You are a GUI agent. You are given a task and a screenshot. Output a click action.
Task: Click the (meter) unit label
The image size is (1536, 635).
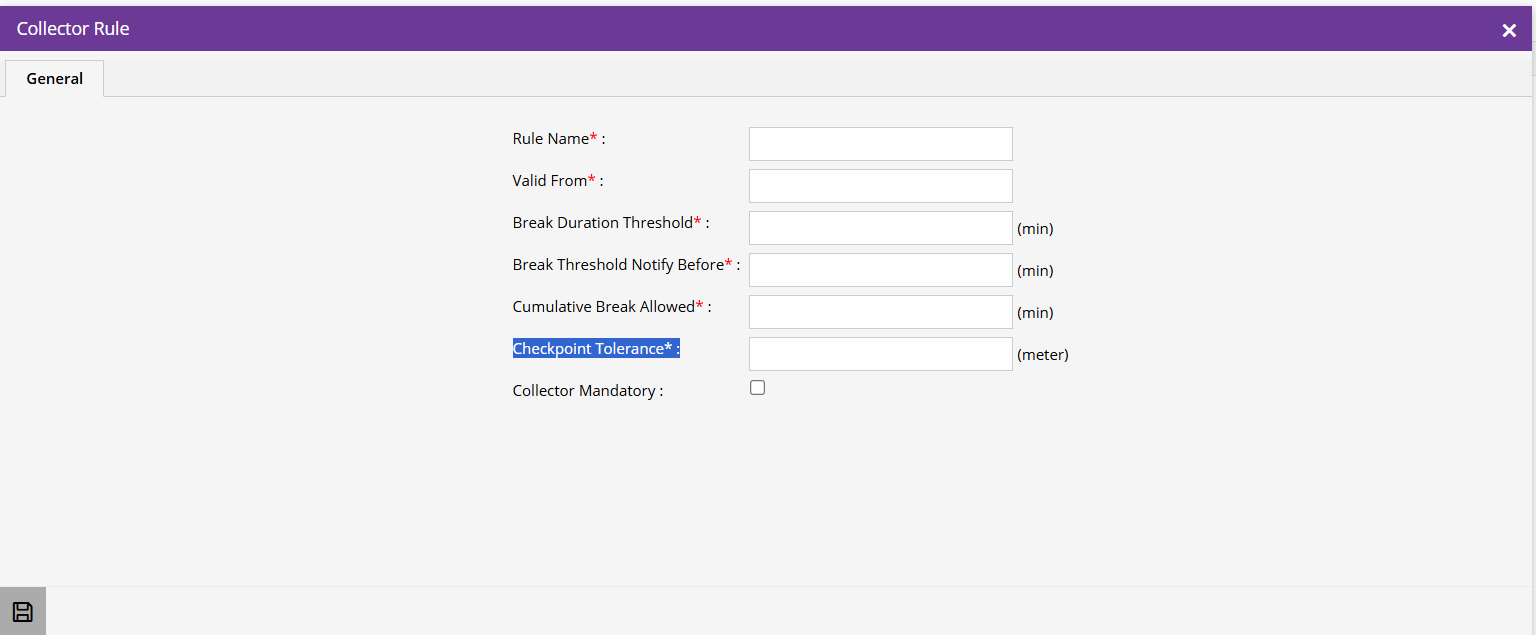pos(1043,355)
